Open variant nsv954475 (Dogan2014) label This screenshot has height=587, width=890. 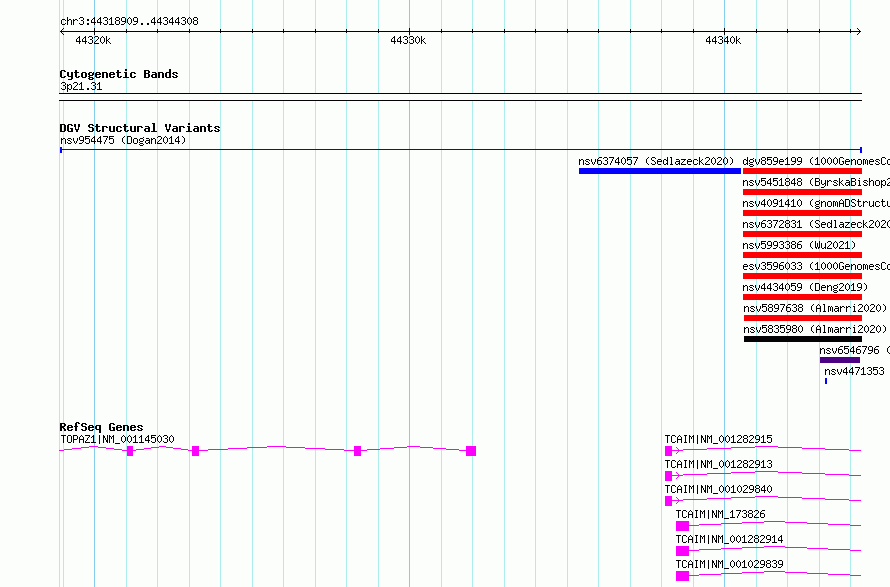123,140
